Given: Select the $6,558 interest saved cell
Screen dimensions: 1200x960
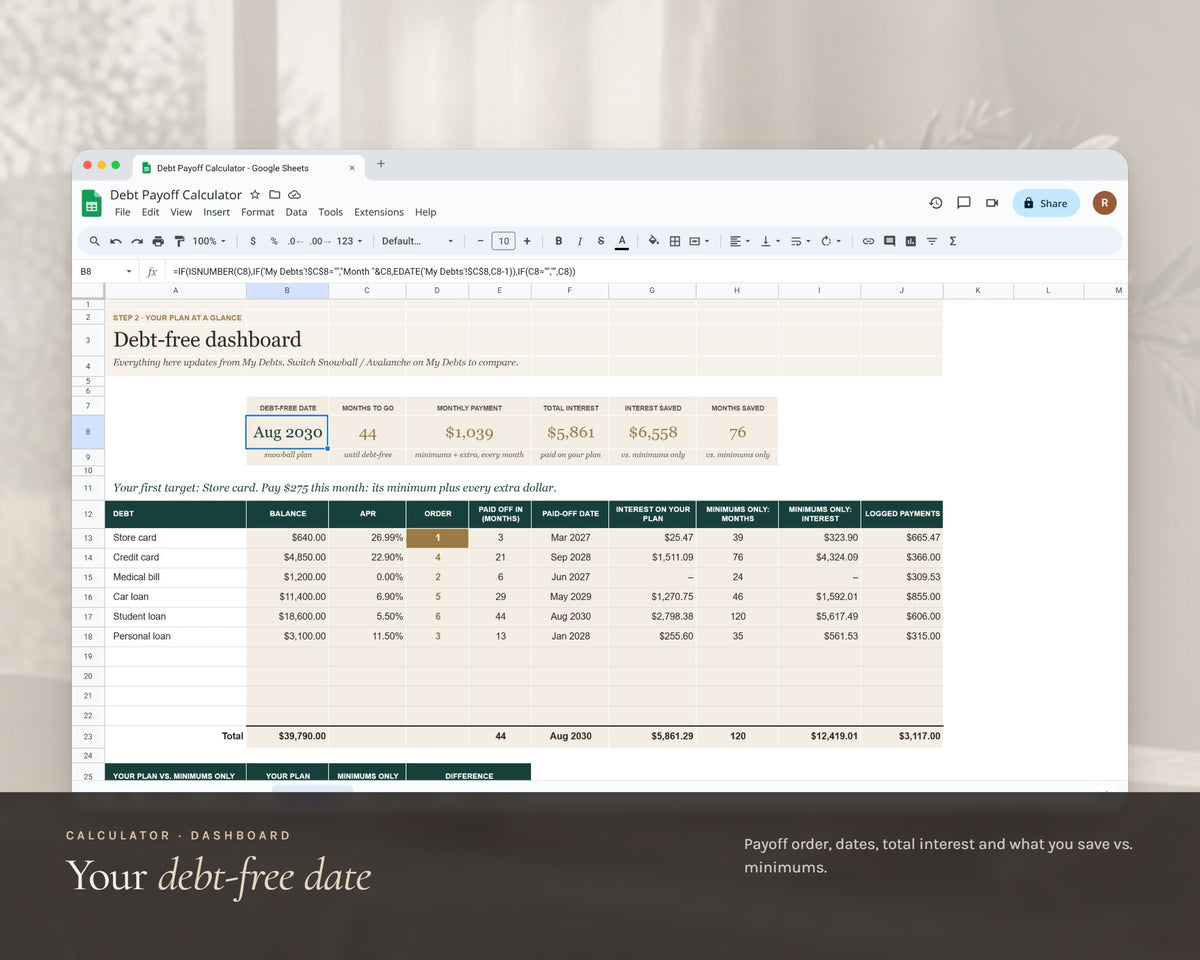Looking at the screenshot, I should point(652,432).
